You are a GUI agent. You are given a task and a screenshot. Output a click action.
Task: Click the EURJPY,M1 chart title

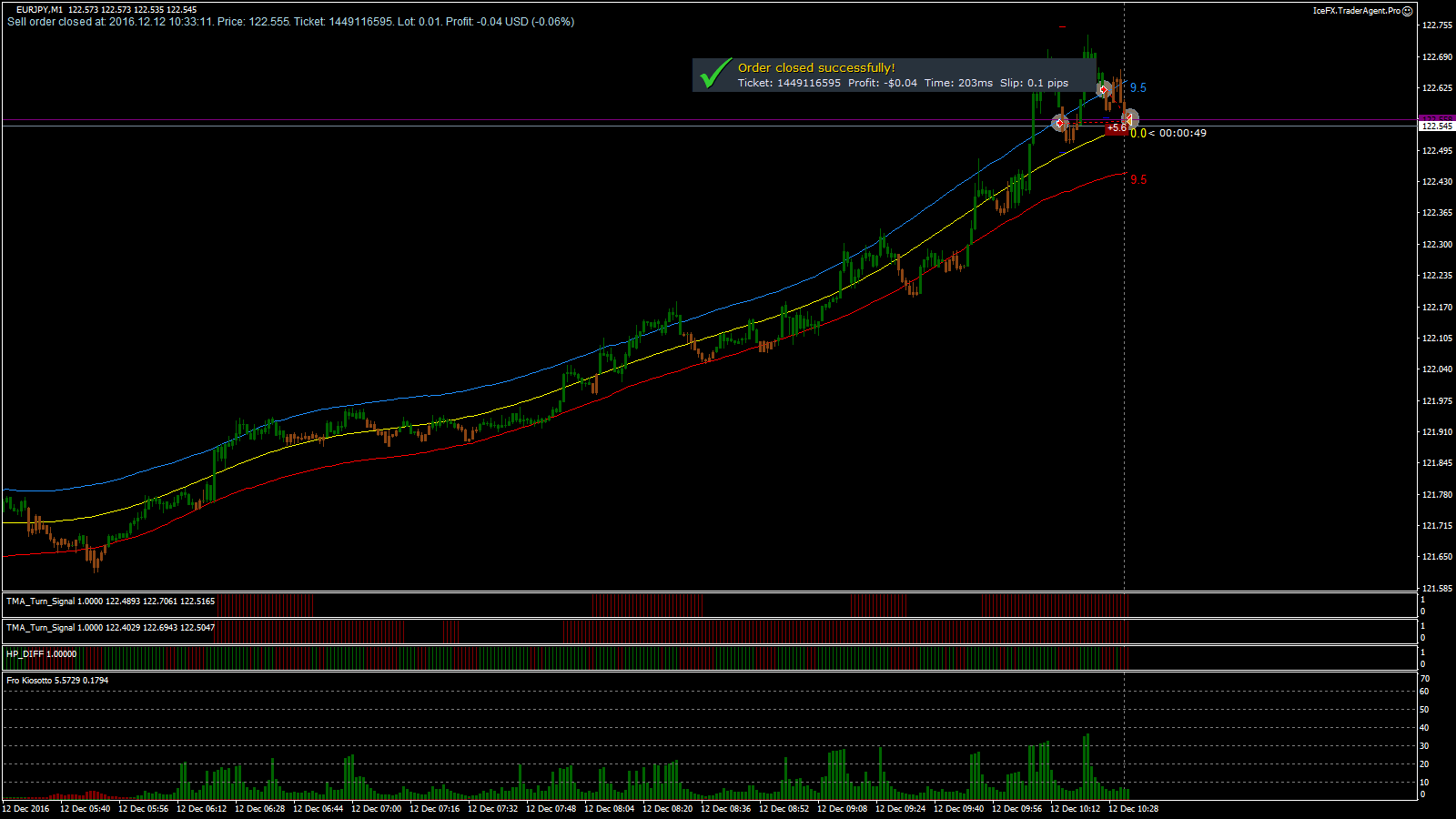click(x=39, y=10)
